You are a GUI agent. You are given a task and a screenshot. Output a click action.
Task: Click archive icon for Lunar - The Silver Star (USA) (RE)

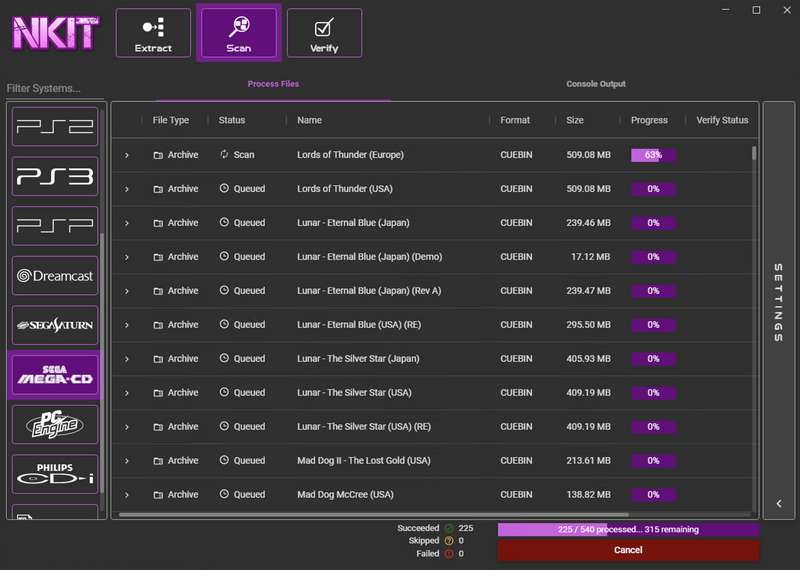158,427
